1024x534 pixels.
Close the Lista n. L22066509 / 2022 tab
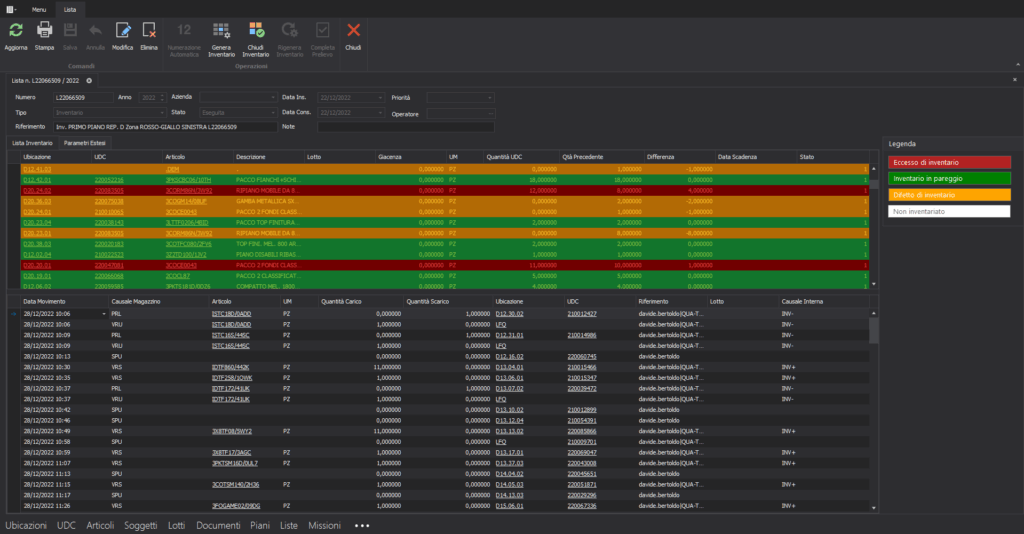click(89, 80)
